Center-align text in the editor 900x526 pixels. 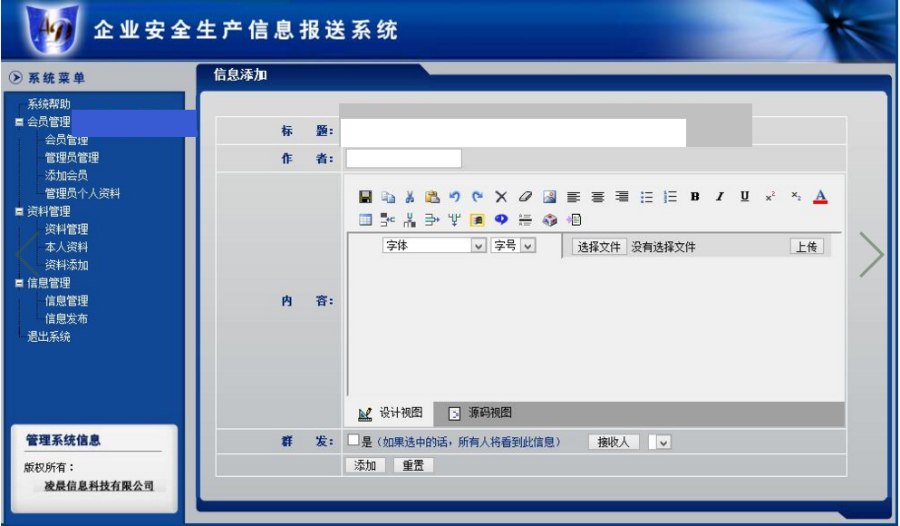[598, 197]
